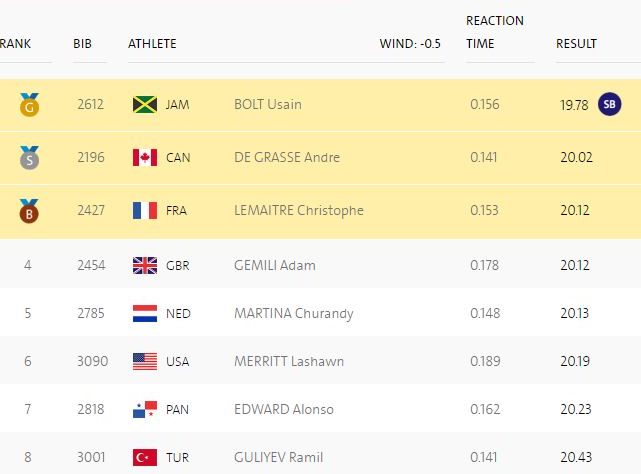
Task: Click the BIB column header
Action: point(82,43)
